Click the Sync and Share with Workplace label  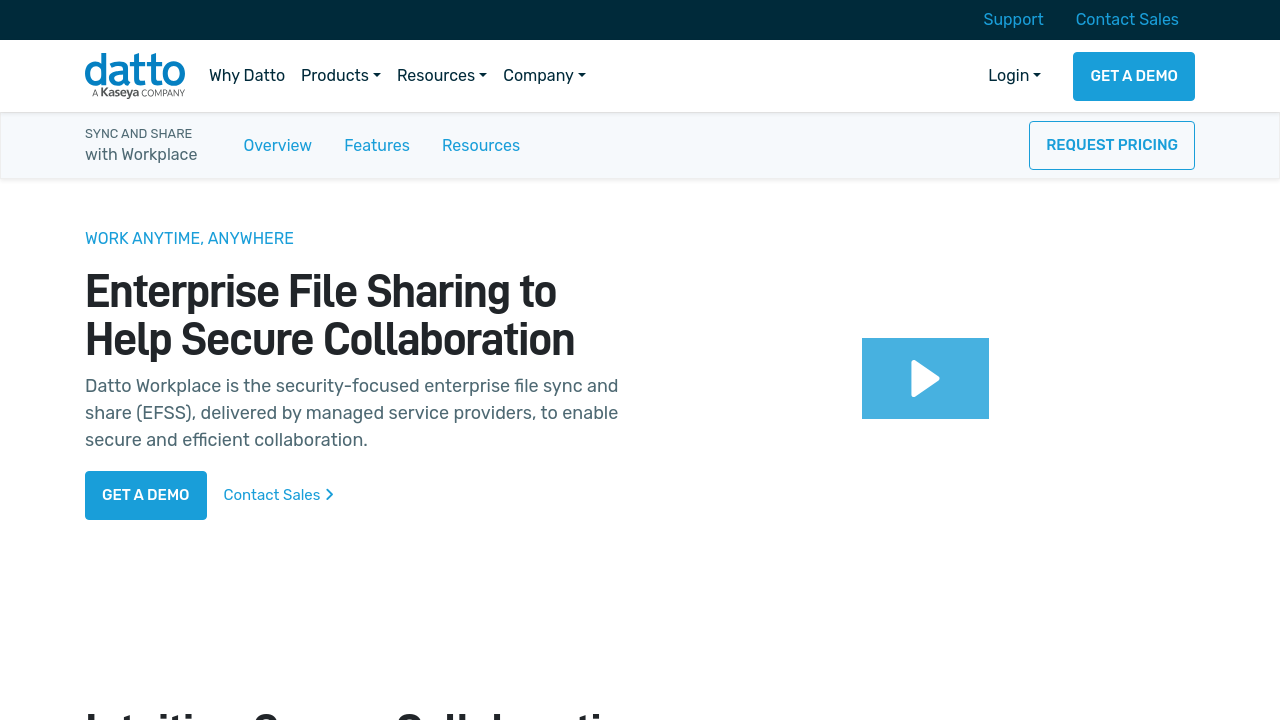(x=141, y=145)
